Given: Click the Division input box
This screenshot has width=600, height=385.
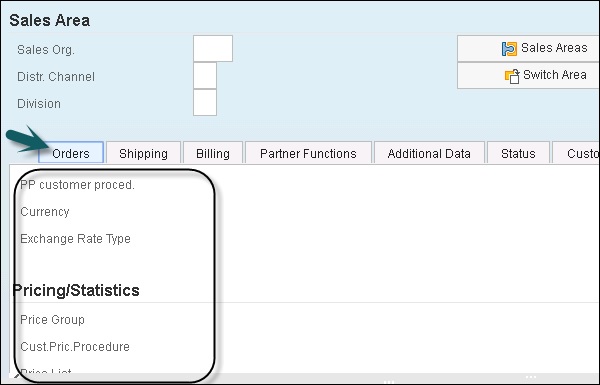Looking at the screenshot, I should click(205, 103).
